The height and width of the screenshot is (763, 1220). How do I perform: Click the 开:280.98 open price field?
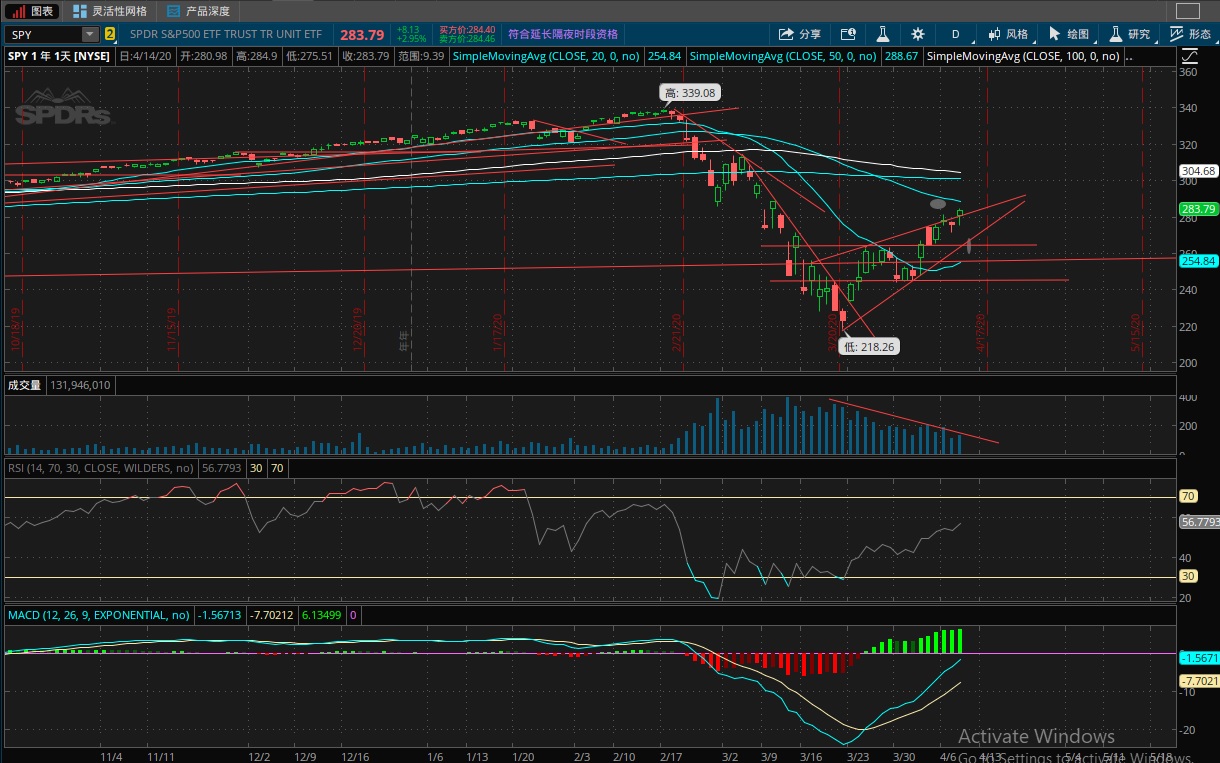(204, 56)
